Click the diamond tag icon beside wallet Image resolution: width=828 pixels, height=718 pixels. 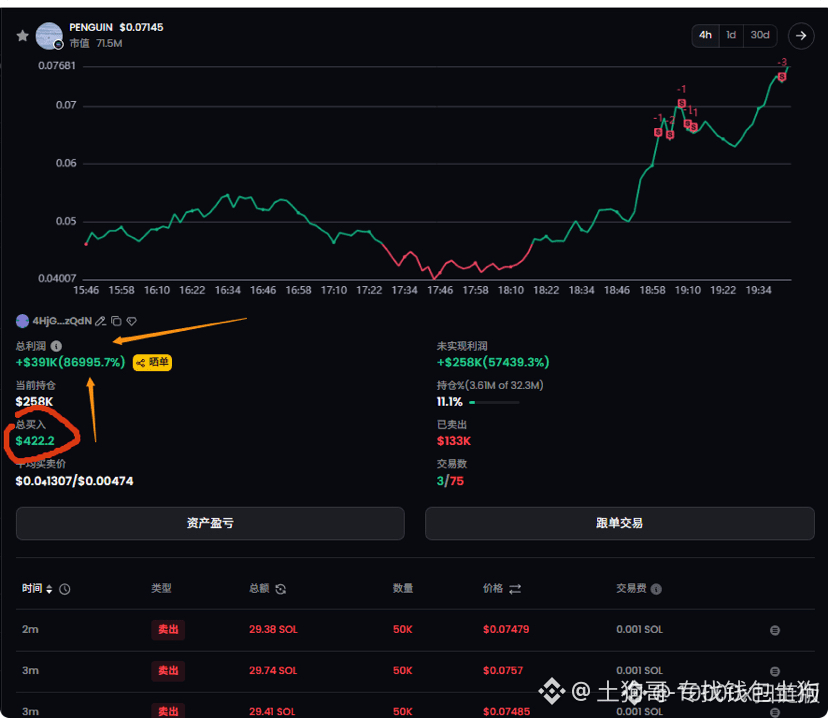131,321
